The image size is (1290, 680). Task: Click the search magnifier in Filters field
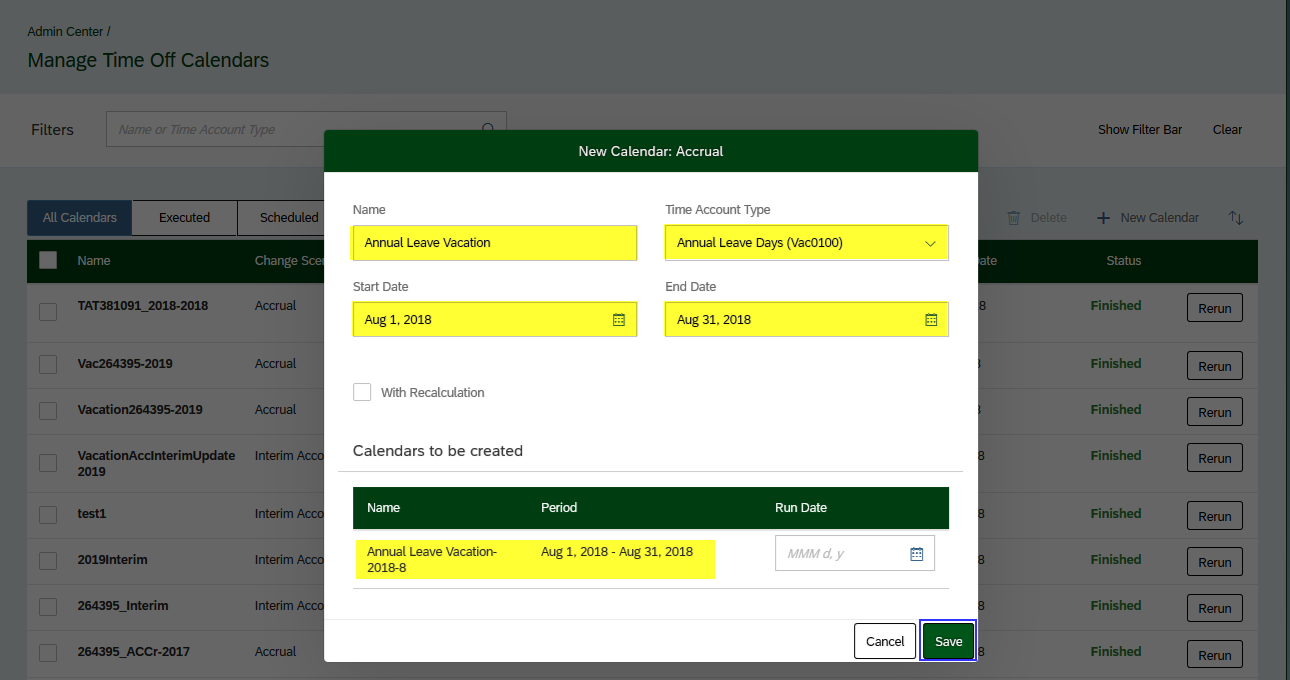tap(489, 129)
